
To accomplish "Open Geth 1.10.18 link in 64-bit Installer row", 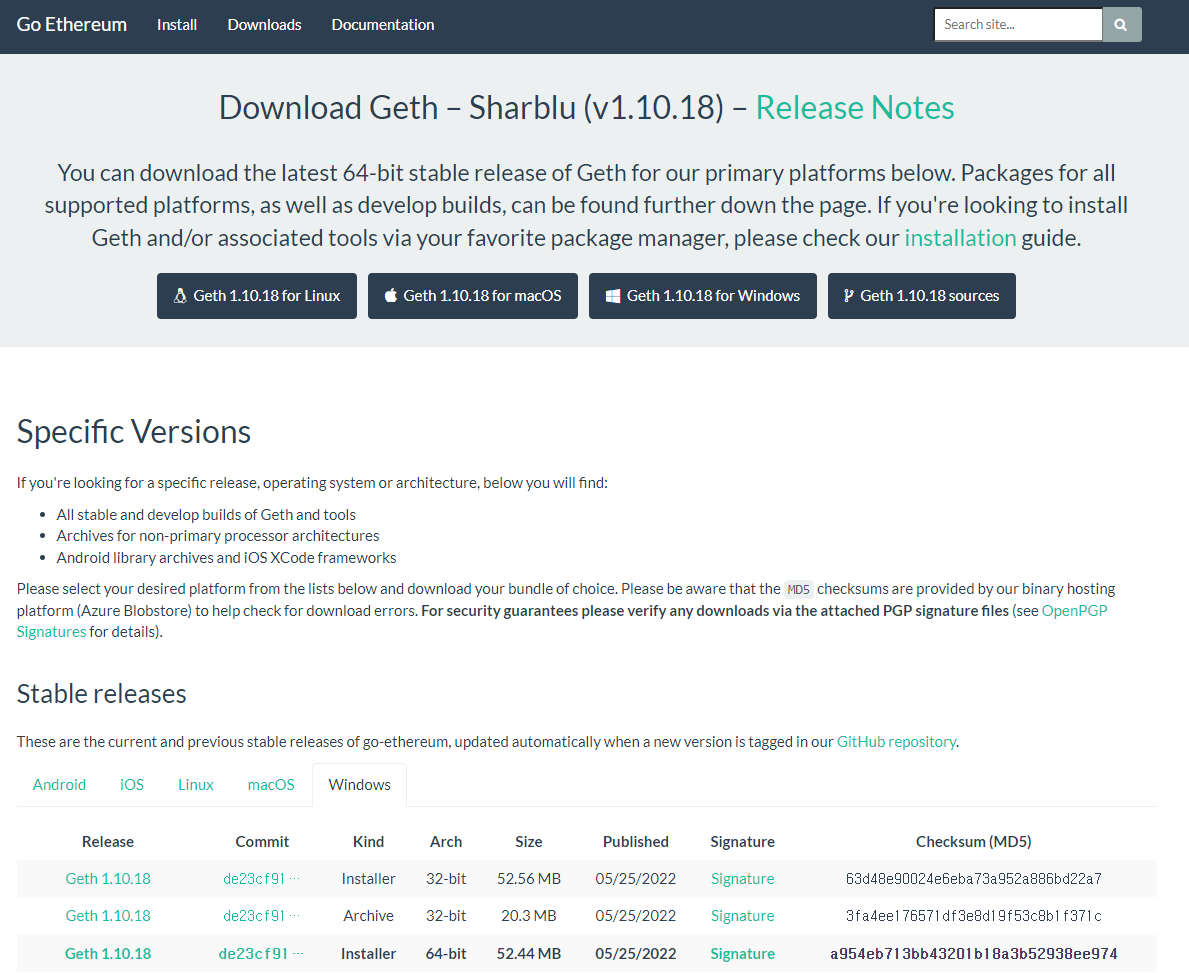I will (108, 954).
